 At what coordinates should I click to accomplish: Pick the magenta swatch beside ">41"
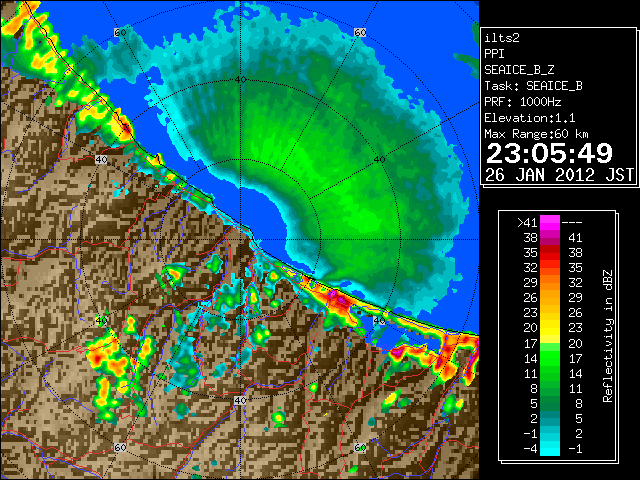[550, 223]
